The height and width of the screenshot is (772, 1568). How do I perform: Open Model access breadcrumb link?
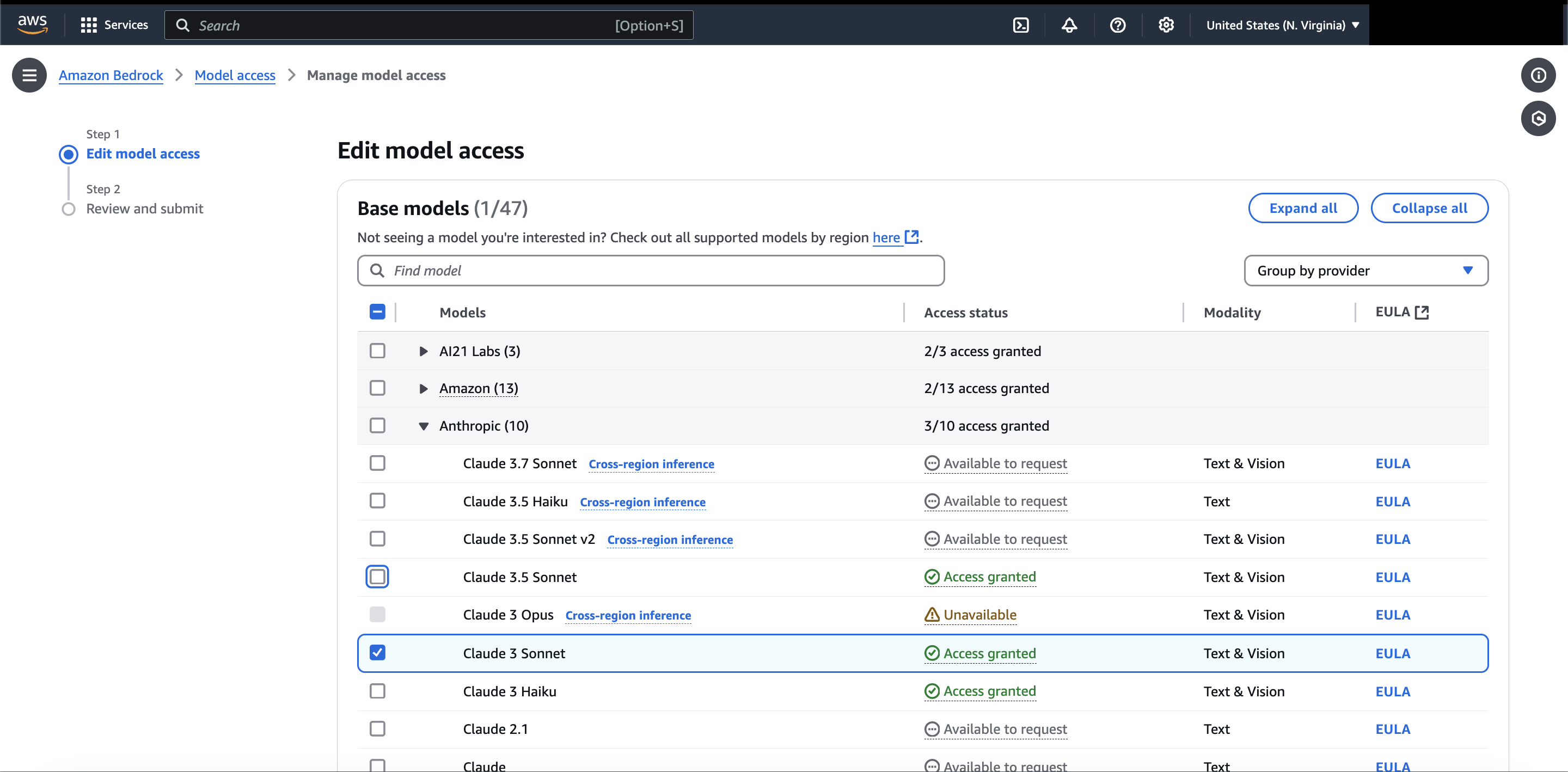pyautogui.click(x=235, y=75)
